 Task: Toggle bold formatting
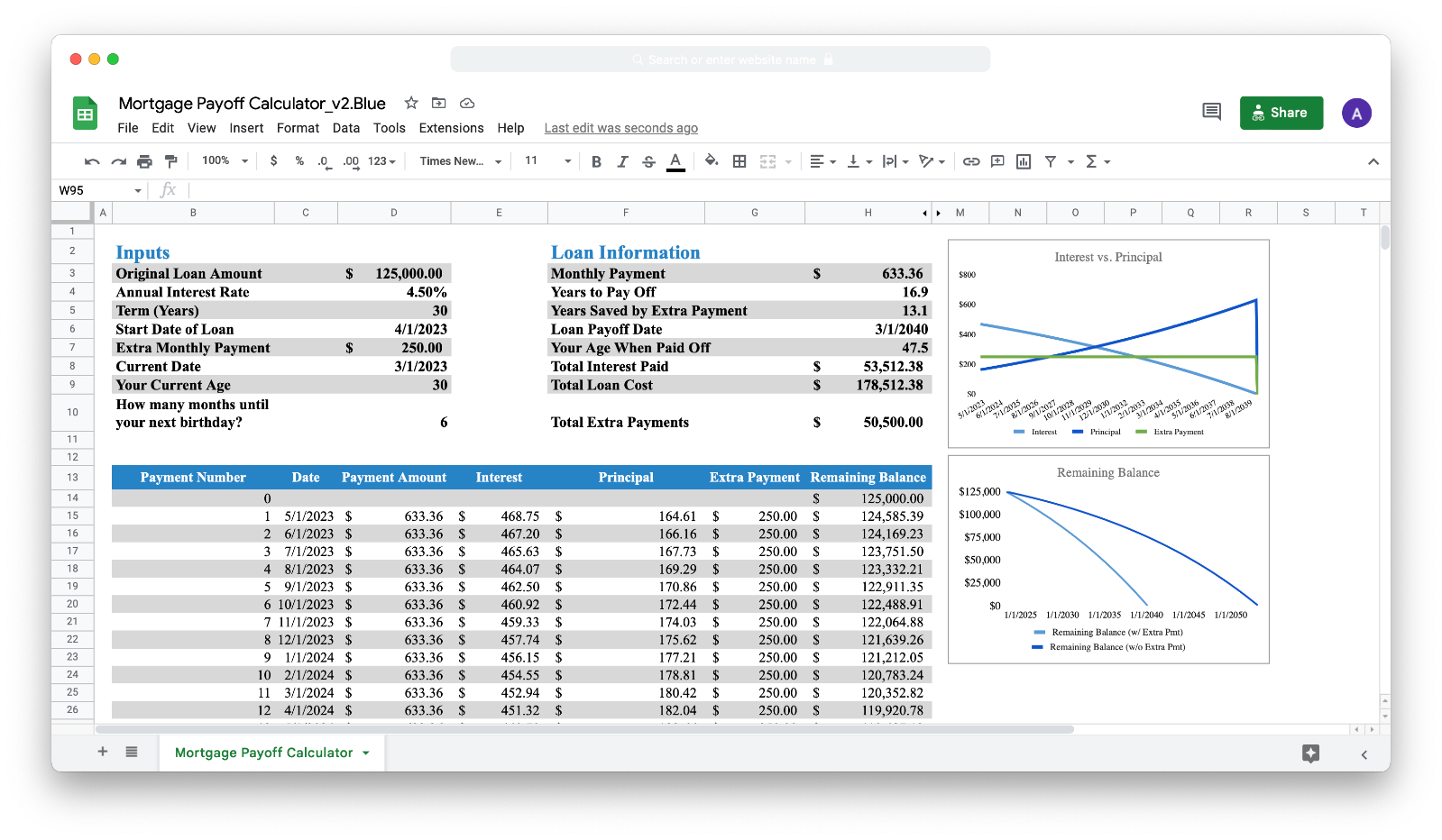[596, 161]
